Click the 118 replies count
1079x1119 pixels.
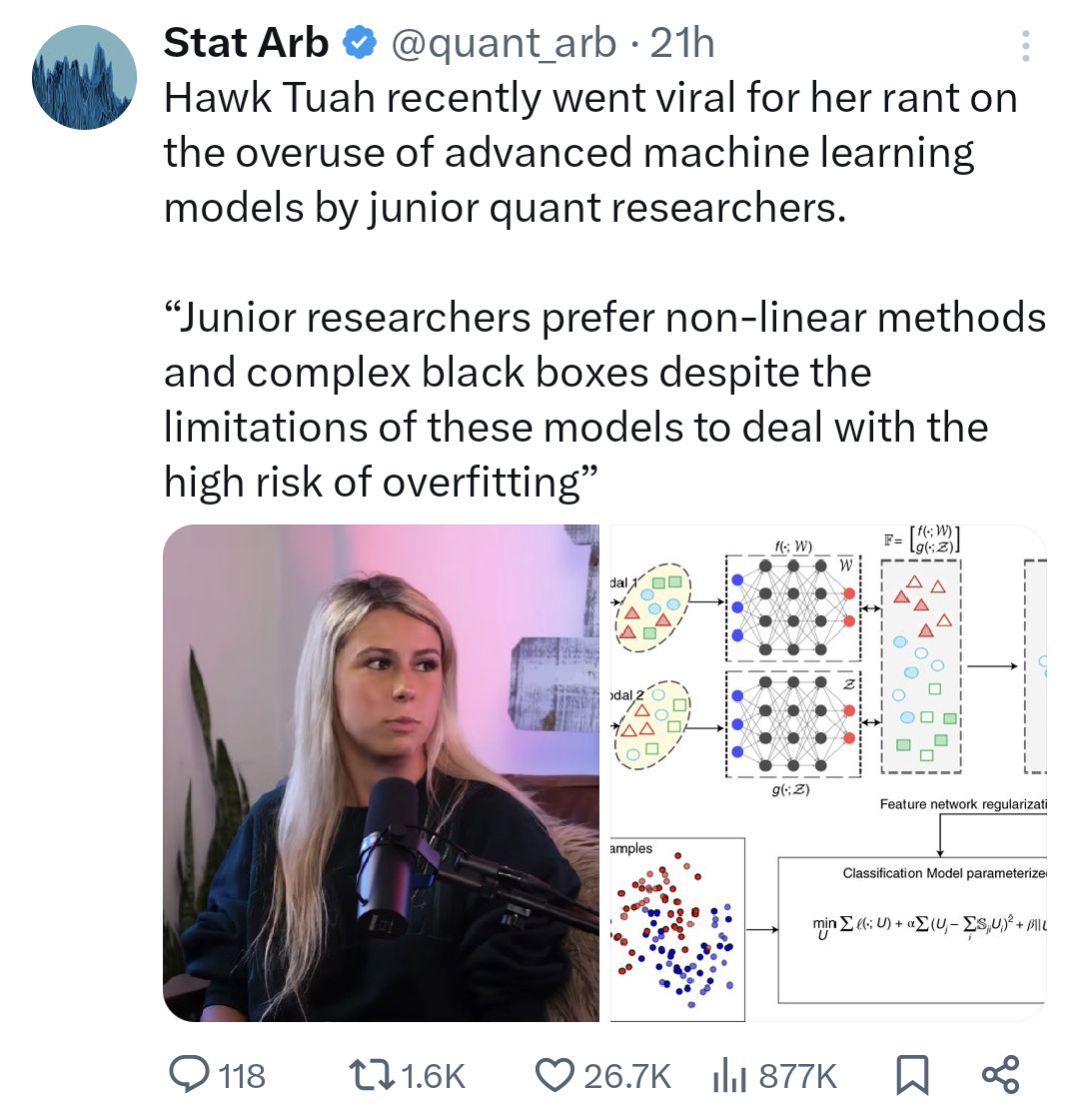click(242, 1076)
